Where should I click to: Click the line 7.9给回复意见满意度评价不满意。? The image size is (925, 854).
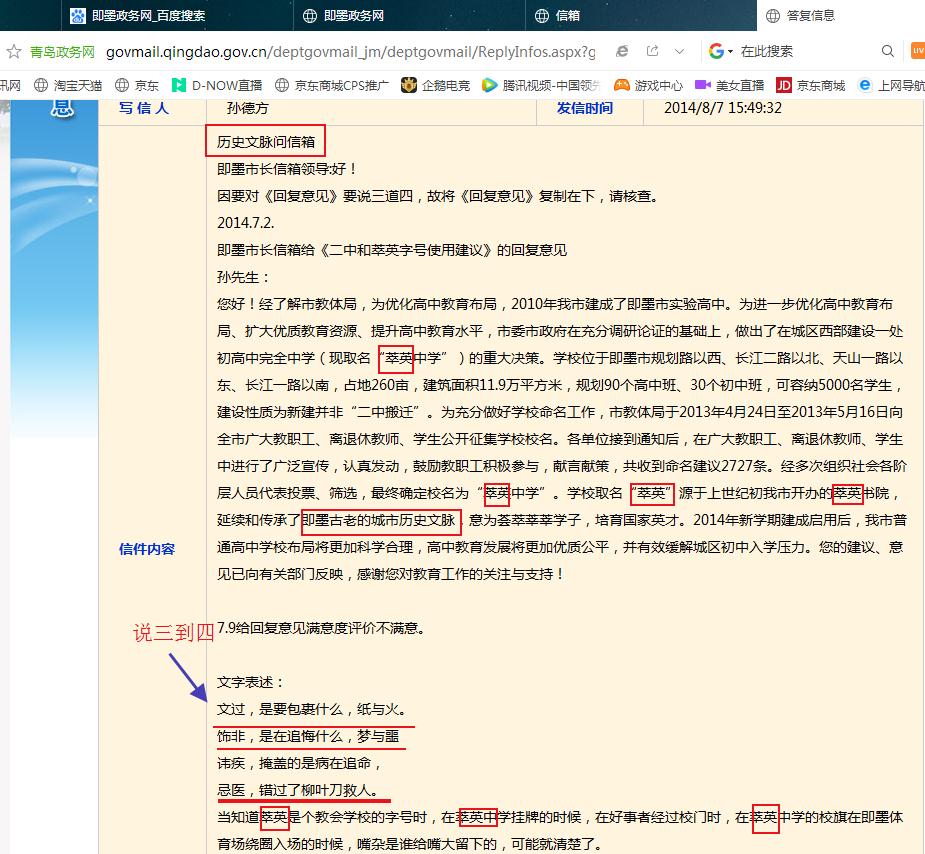[x=322, y=628]
